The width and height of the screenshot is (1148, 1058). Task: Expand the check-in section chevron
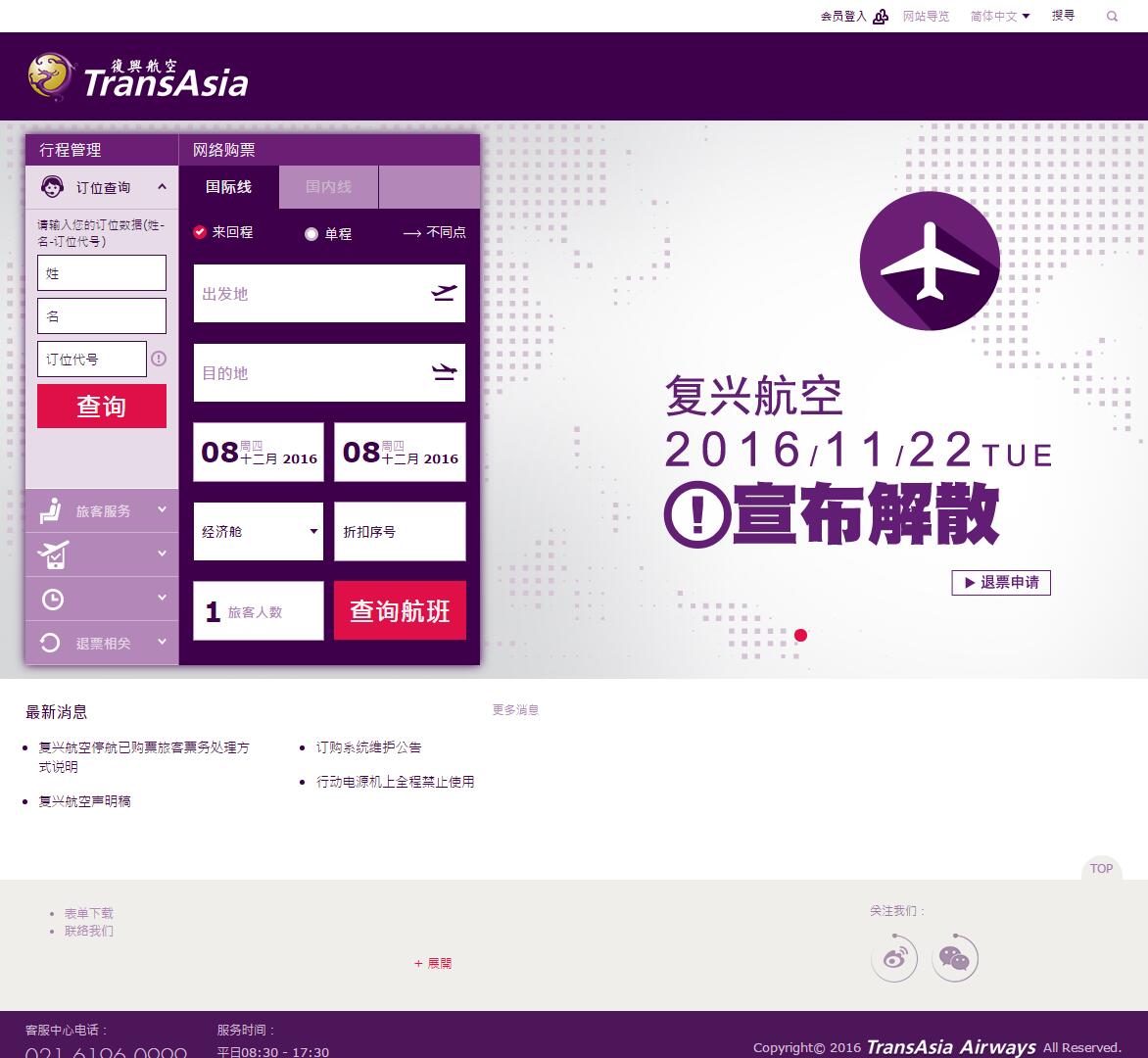pyautogui.click(x=162, y=553)
